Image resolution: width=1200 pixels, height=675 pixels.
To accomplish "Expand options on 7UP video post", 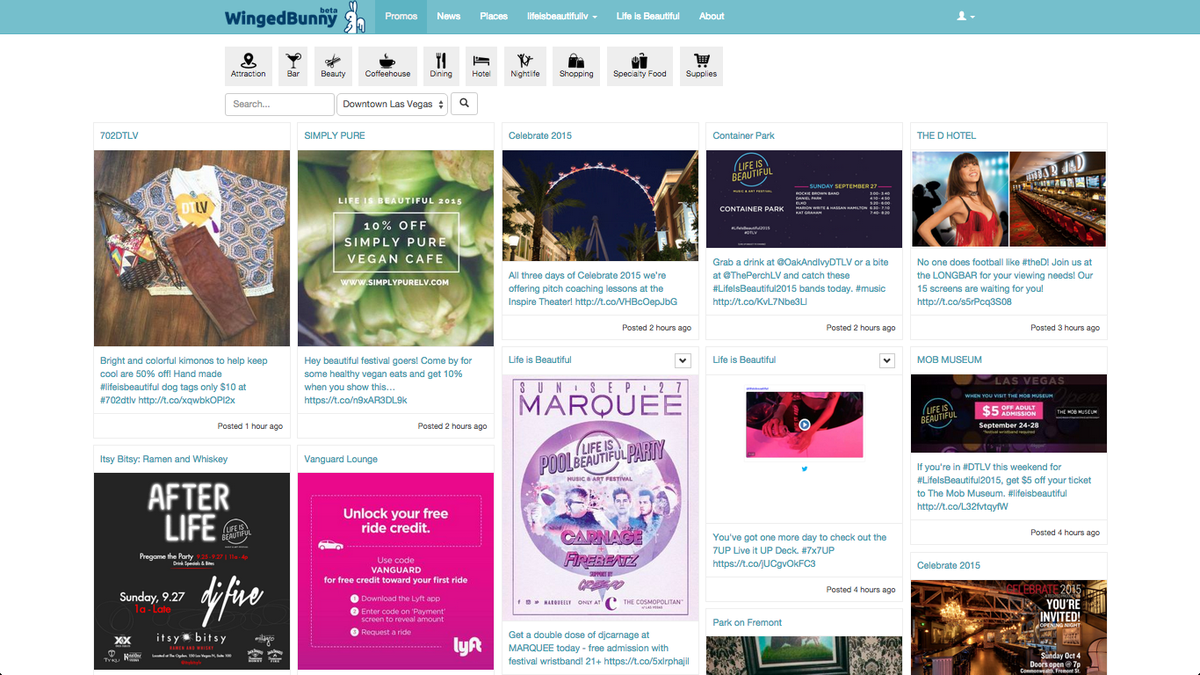I will pyautogui.click(x=886, y=360).
